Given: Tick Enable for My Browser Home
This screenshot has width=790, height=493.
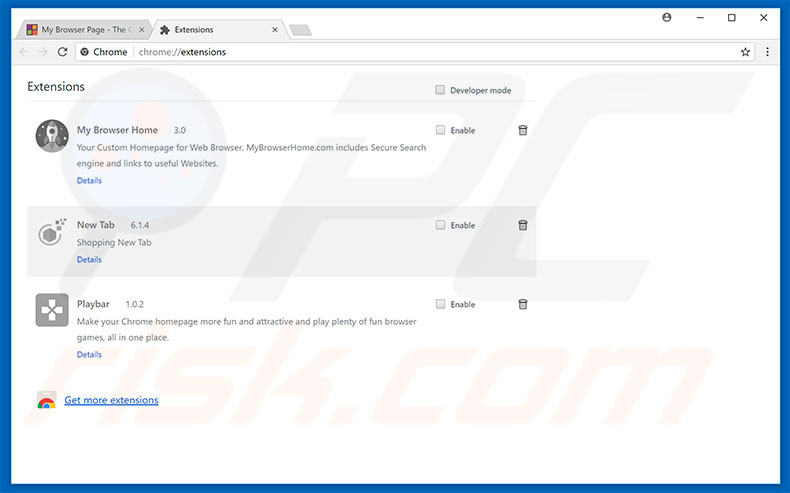Looking at the screenshot, I should pos(440,130).
